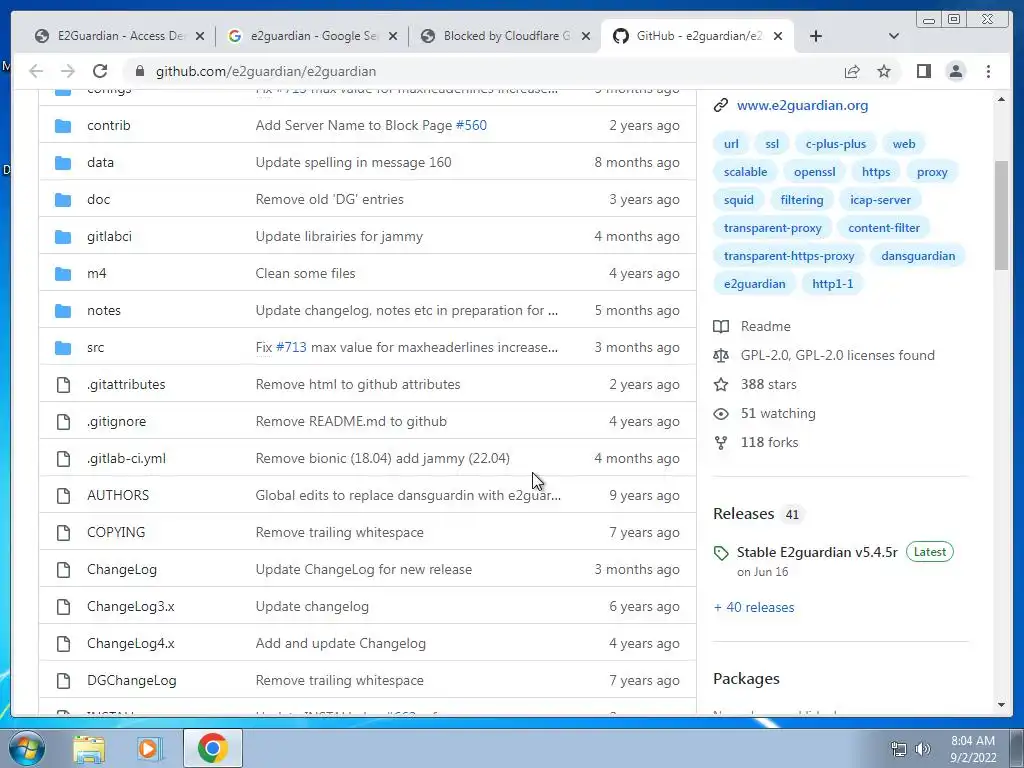Viewport: 1024px width, 768px height.
Task: Open the DGChangeLog file
Action: [131, 680]
